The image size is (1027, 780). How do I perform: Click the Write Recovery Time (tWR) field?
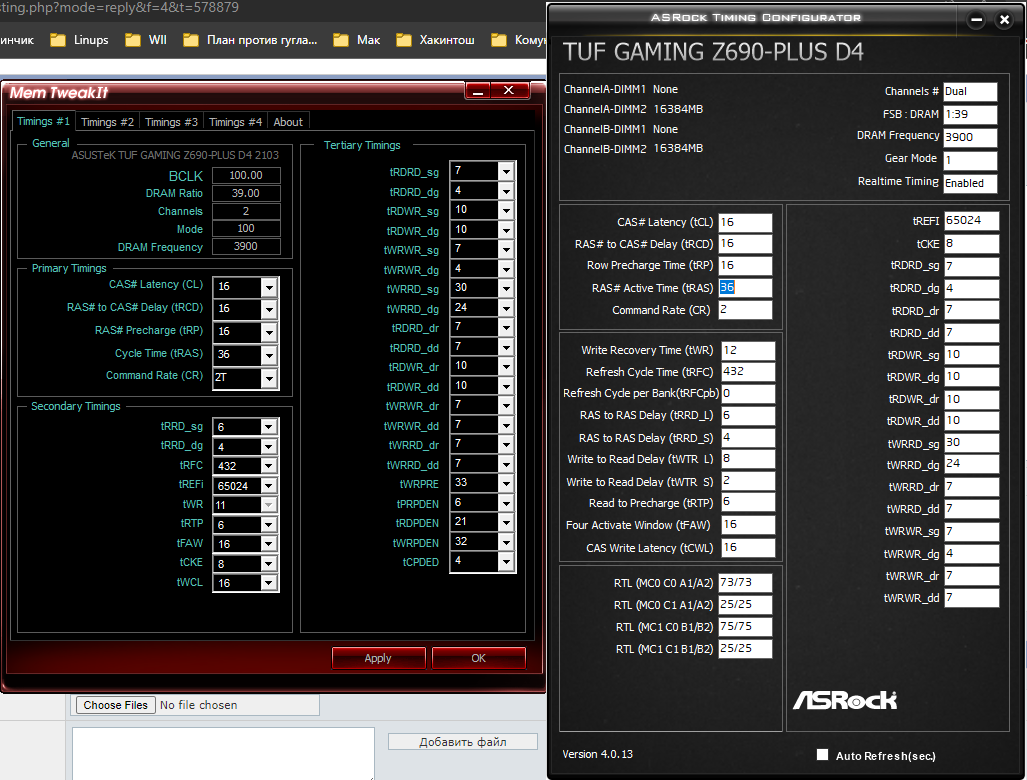[x=748, y=350]
